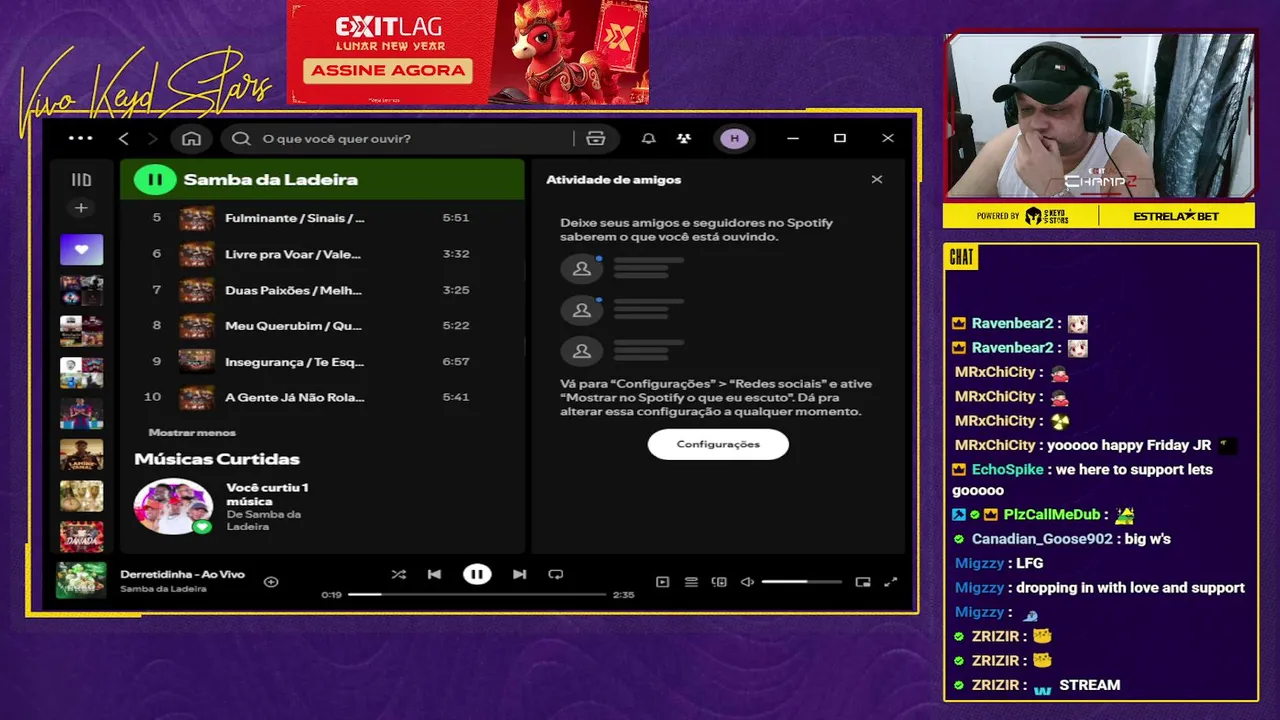This screenshot has height=720, width=1280.
Task: Open the Spotify Home page
Action: tap(191, 138)
